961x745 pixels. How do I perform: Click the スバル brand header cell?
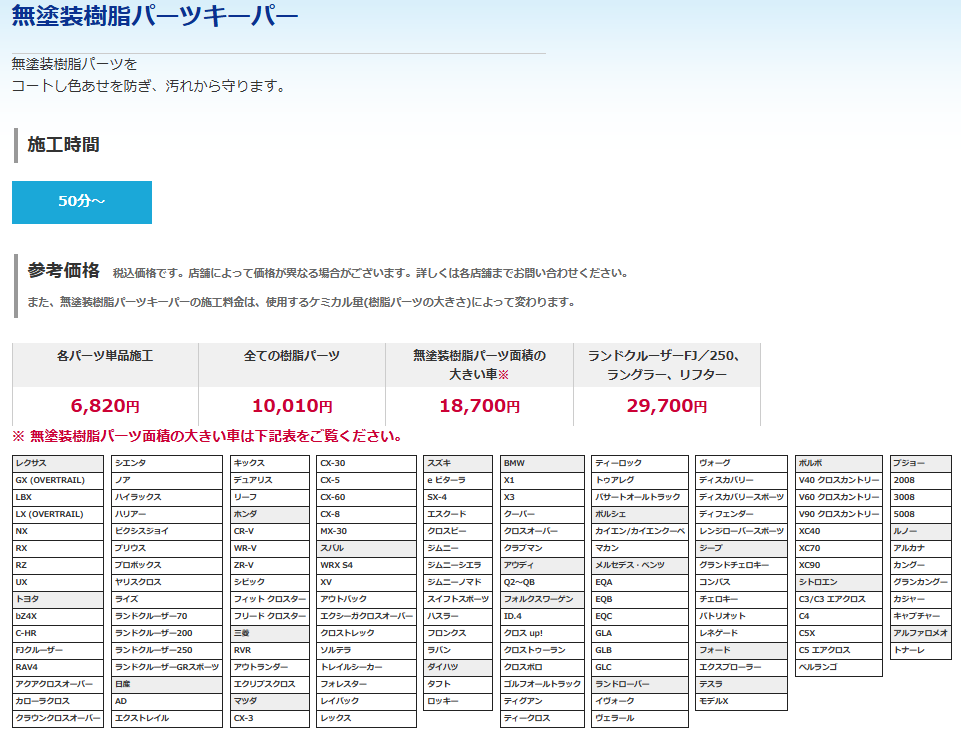(367, 548)
